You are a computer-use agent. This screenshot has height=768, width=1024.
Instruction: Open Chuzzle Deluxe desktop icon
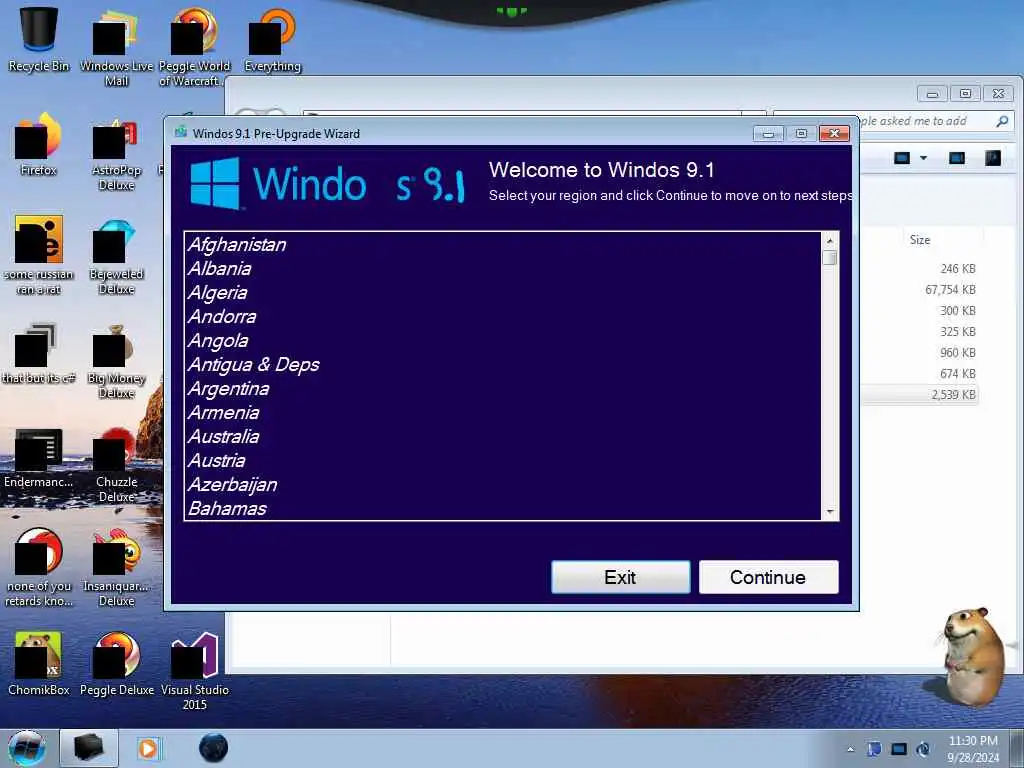(x=116, y=464)
